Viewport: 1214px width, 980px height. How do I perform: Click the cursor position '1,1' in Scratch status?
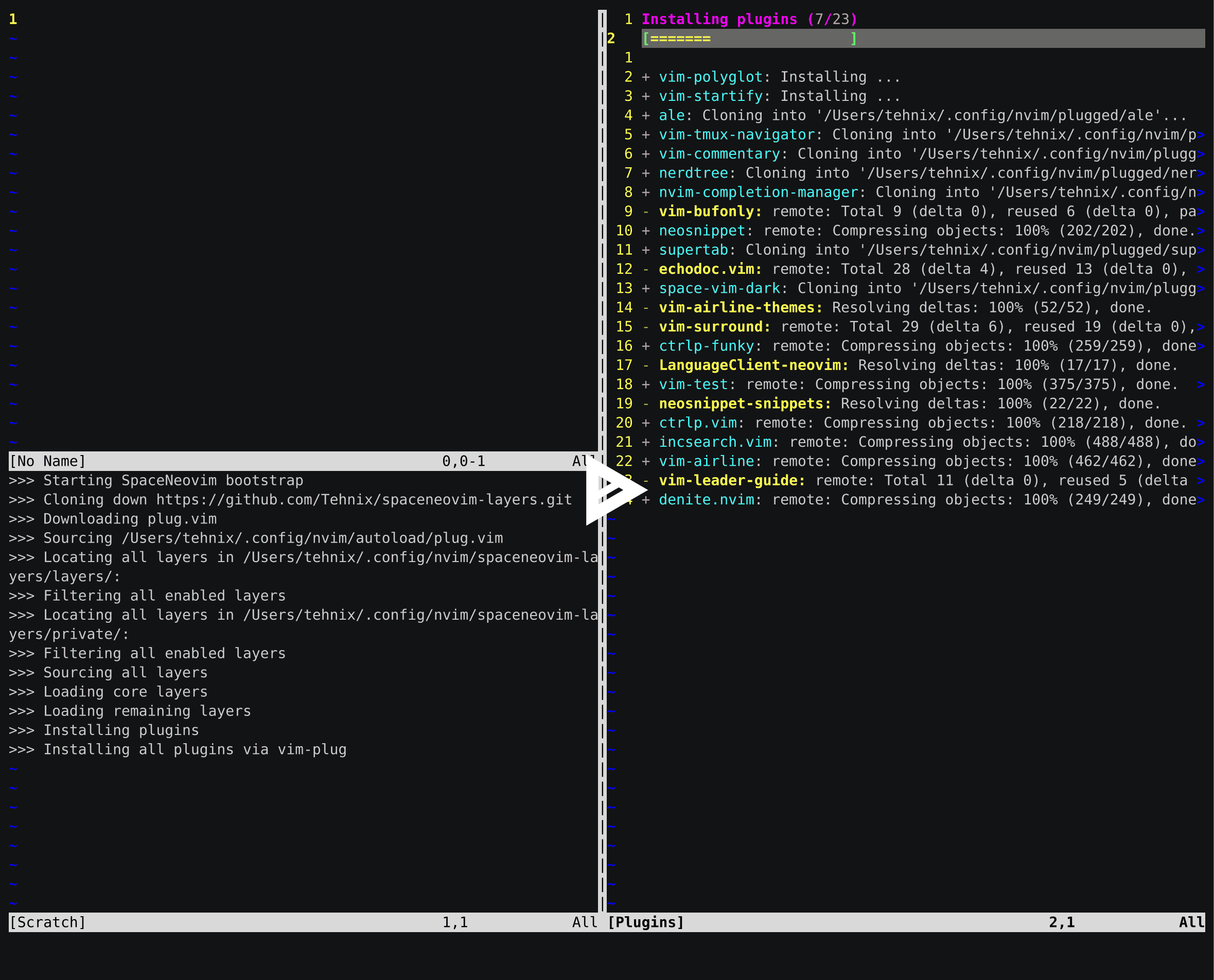[455, 922]
